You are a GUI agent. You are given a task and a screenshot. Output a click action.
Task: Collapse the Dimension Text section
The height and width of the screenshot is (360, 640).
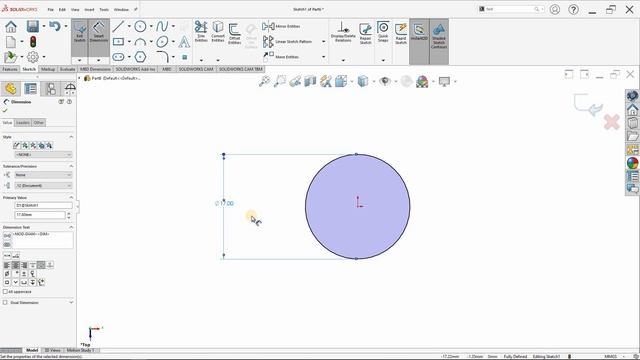pyautogui.click(x=71, y=227)
